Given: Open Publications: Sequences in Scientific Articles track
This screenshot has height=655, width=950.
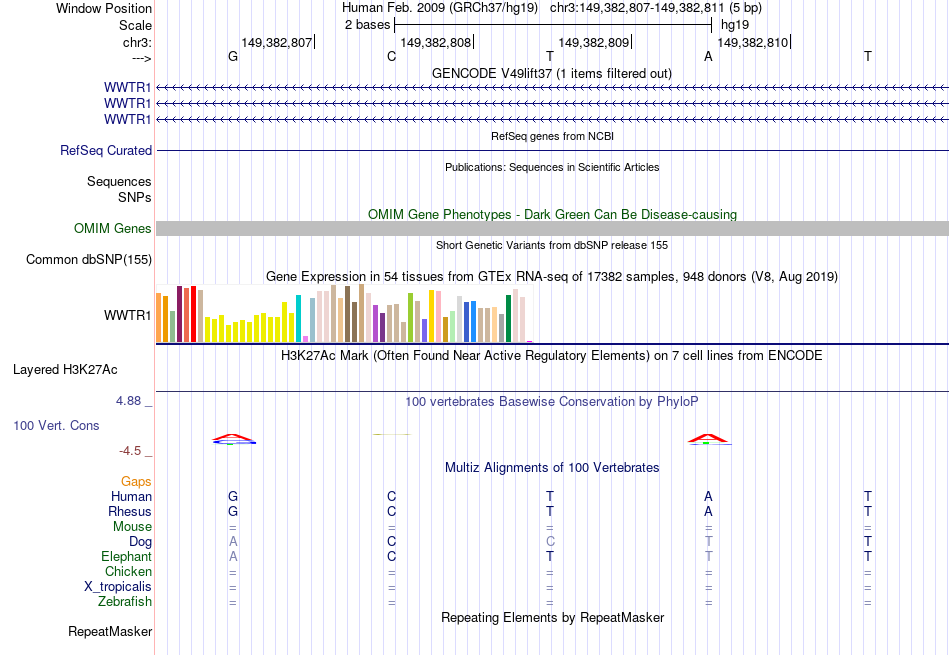Looking at the screenshot, I should coord(552,167).
